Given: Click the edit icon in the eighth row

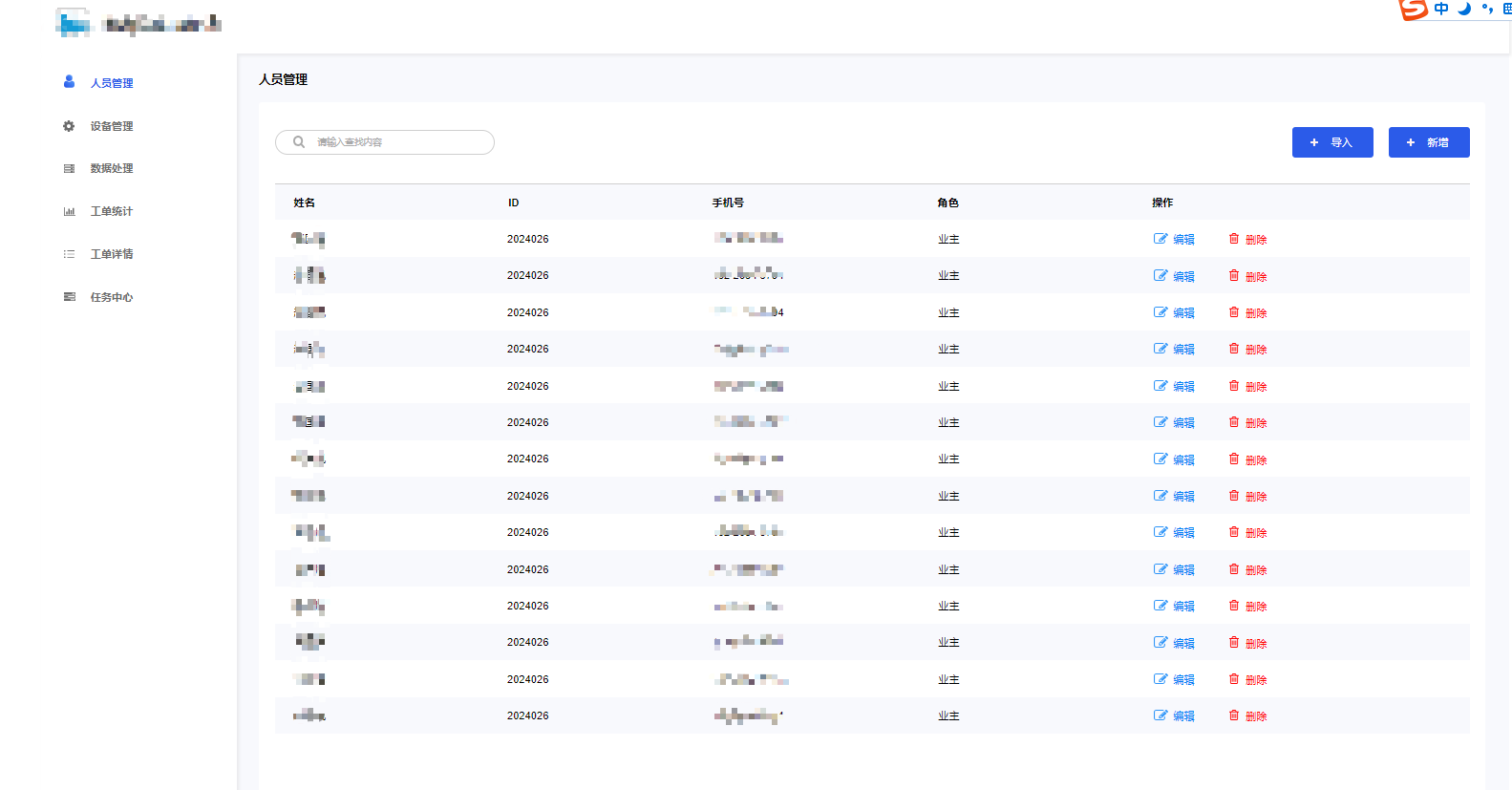Looking at the screenshot, I should [1161, 496].
